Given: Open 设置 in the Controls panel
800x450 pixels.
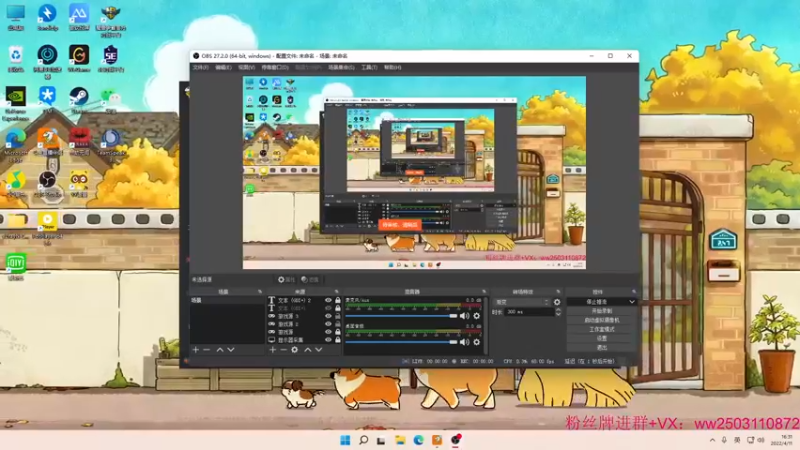Looking at the screenshot, I should pyautogui.click(x=602, y=339).
